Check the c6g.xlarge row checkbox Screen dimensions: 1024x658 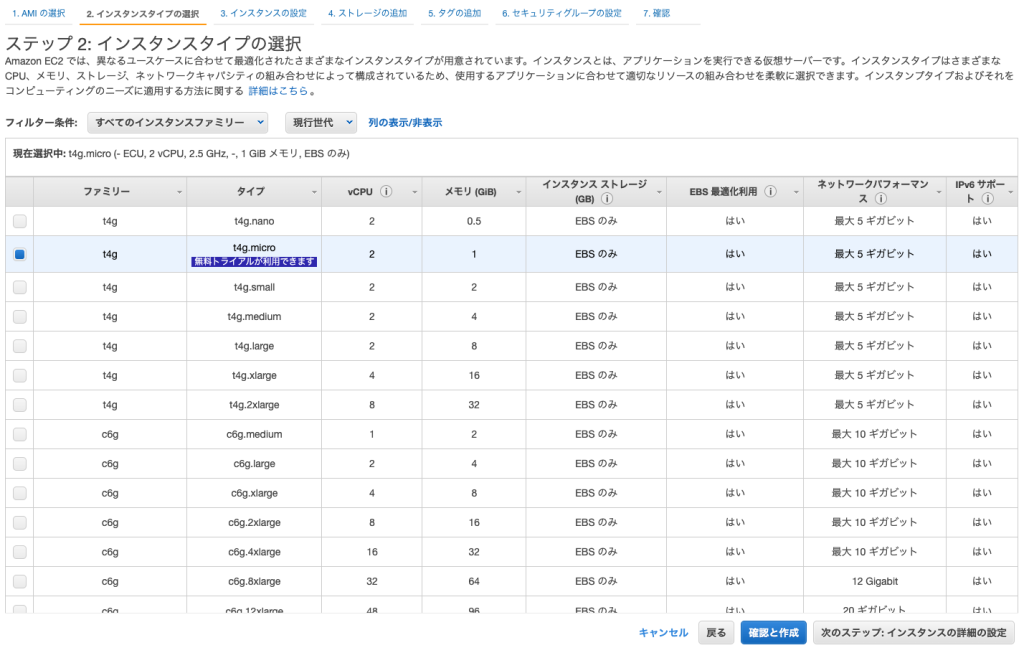click(x=20, y=493)
